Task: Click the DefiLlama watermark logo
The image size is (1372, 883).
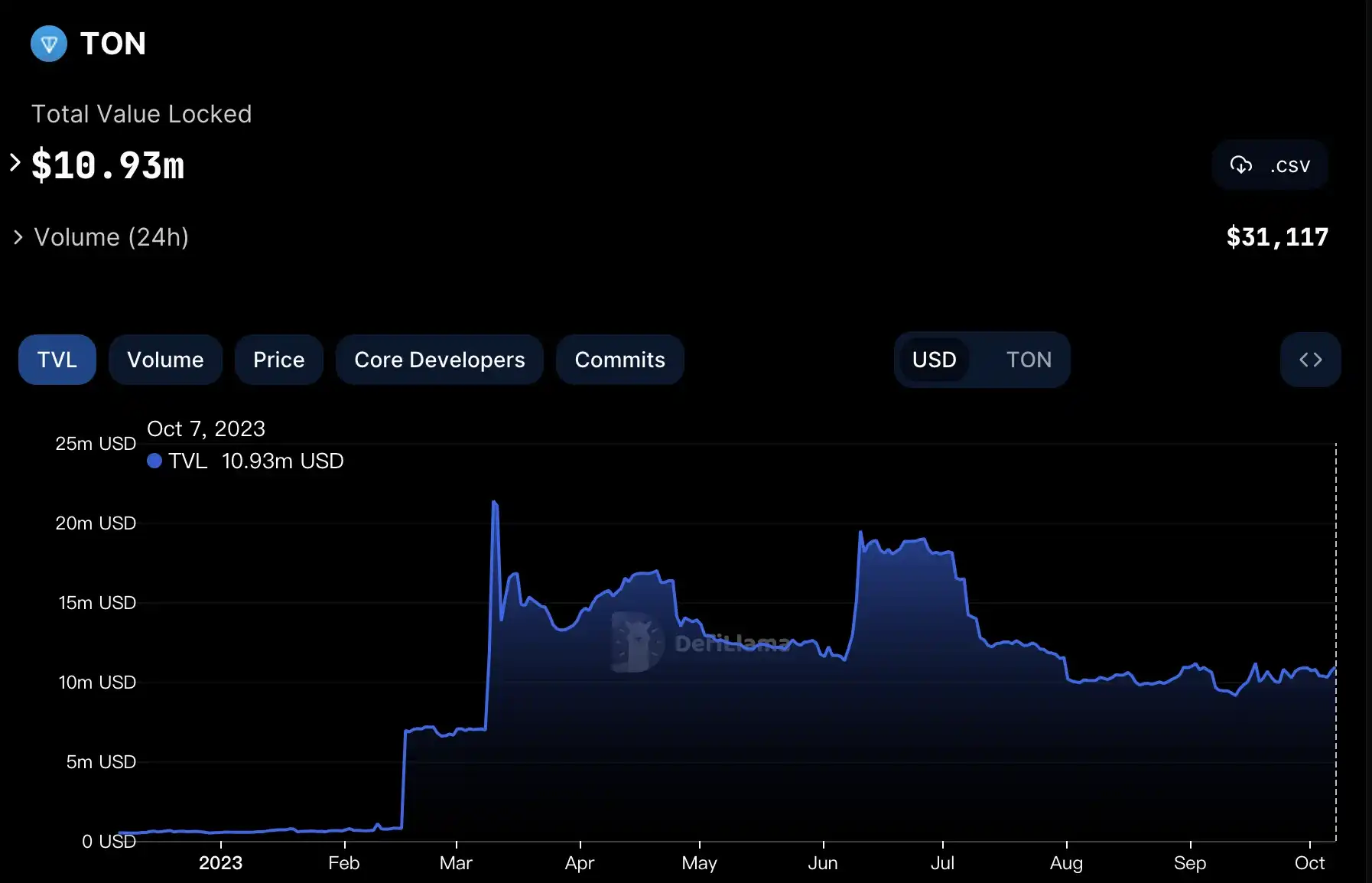Action: (636, 643)
